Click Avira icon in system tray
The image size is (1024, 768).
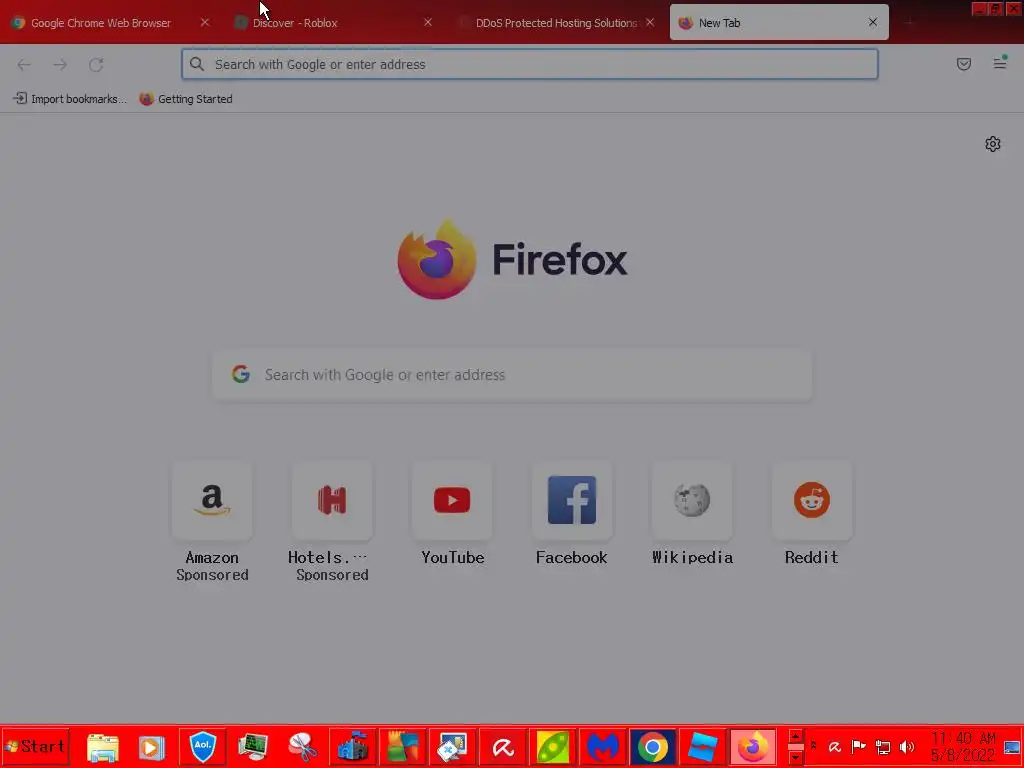[x=835, y=746]
